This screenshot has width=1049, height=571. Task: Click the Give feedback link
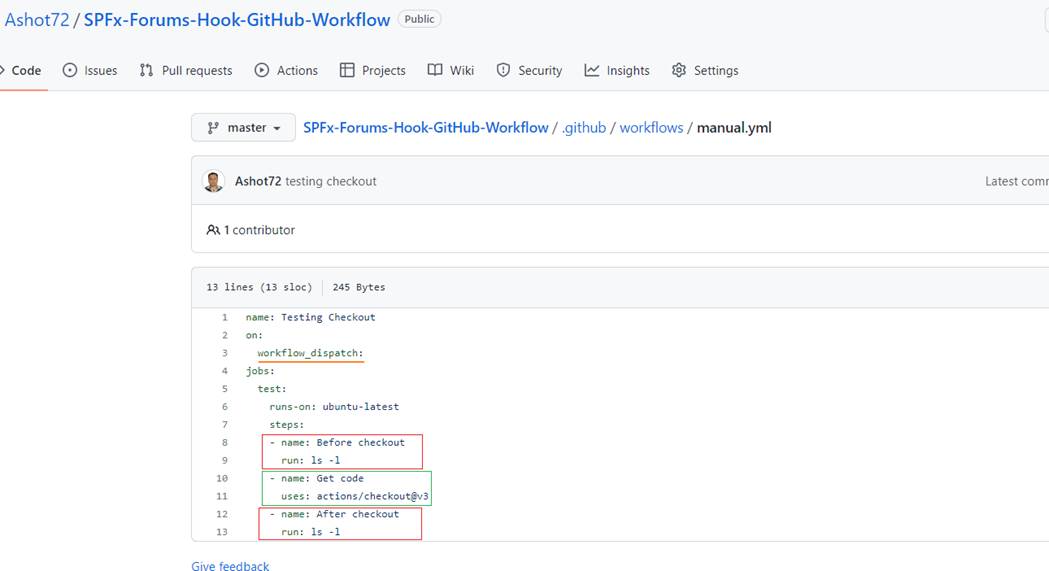coord(230,566)
